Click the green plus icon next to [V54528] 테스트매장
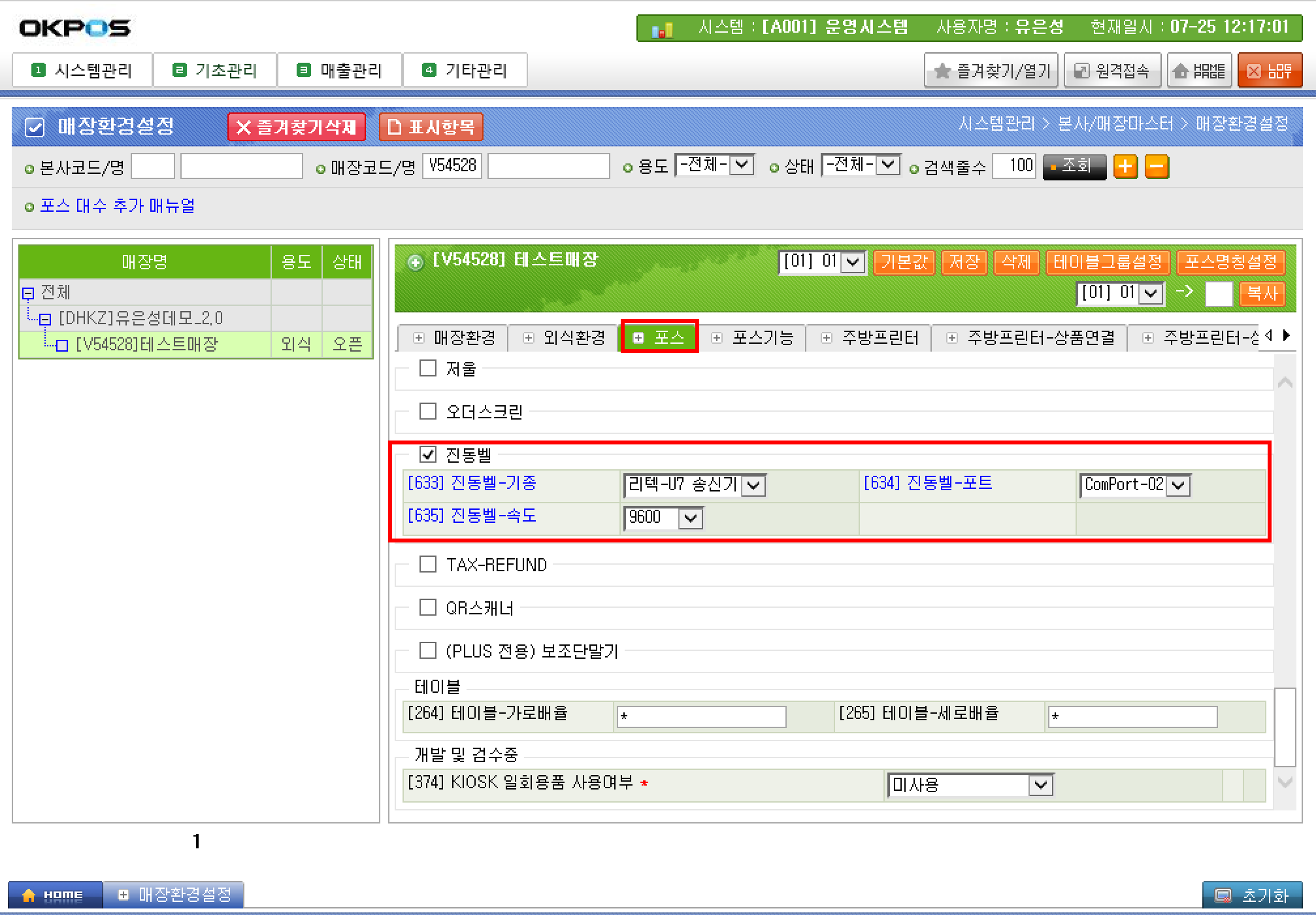Viewport: 1316px width, 915px height. [415, 263]
